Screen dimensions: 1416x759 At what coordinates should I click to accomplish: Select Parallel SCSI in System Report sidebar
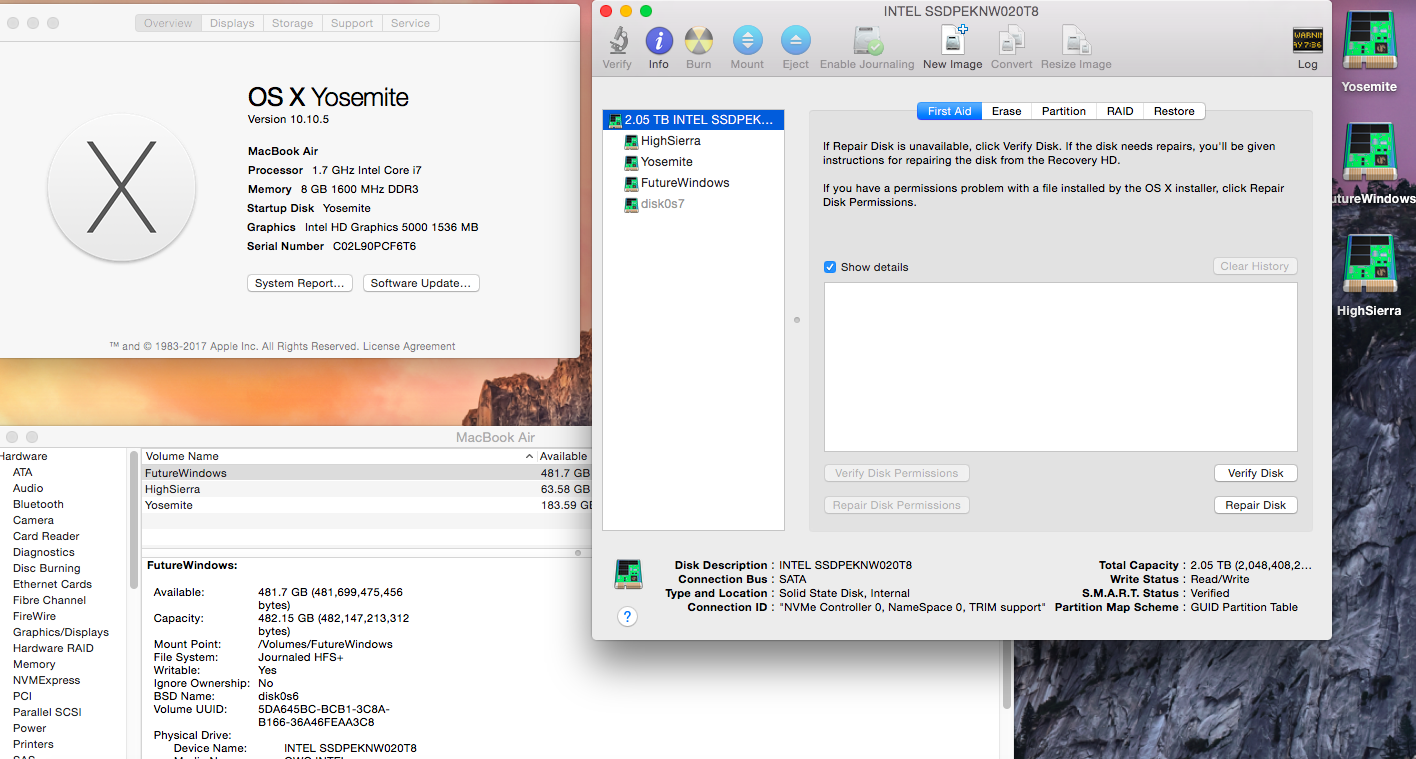click(47, 712)
